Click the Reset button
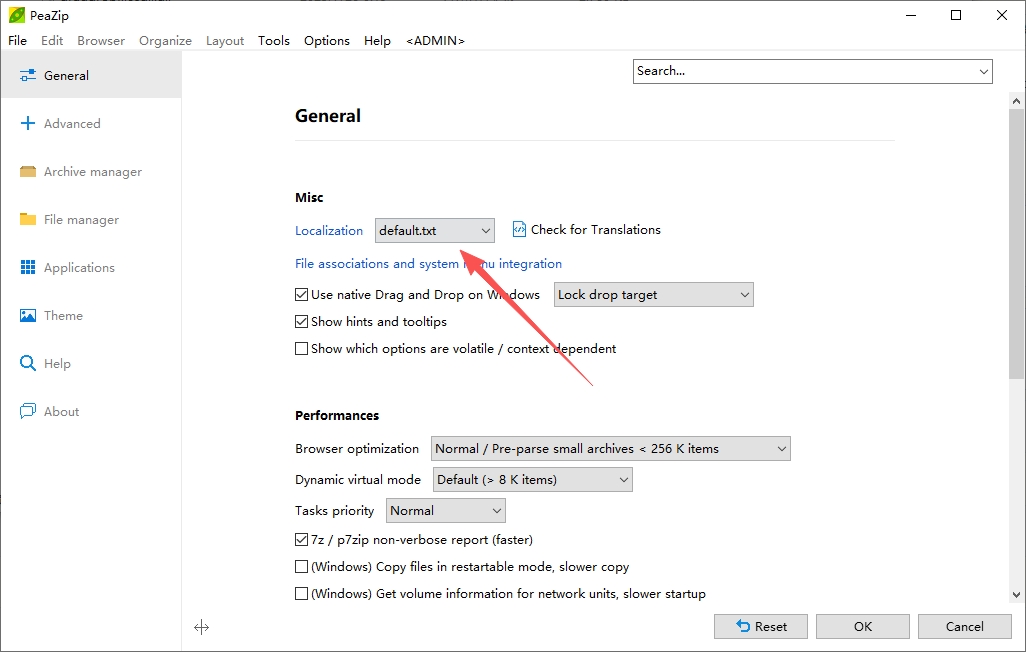Screen dimensions: 1026x652 tap(760, 626)
